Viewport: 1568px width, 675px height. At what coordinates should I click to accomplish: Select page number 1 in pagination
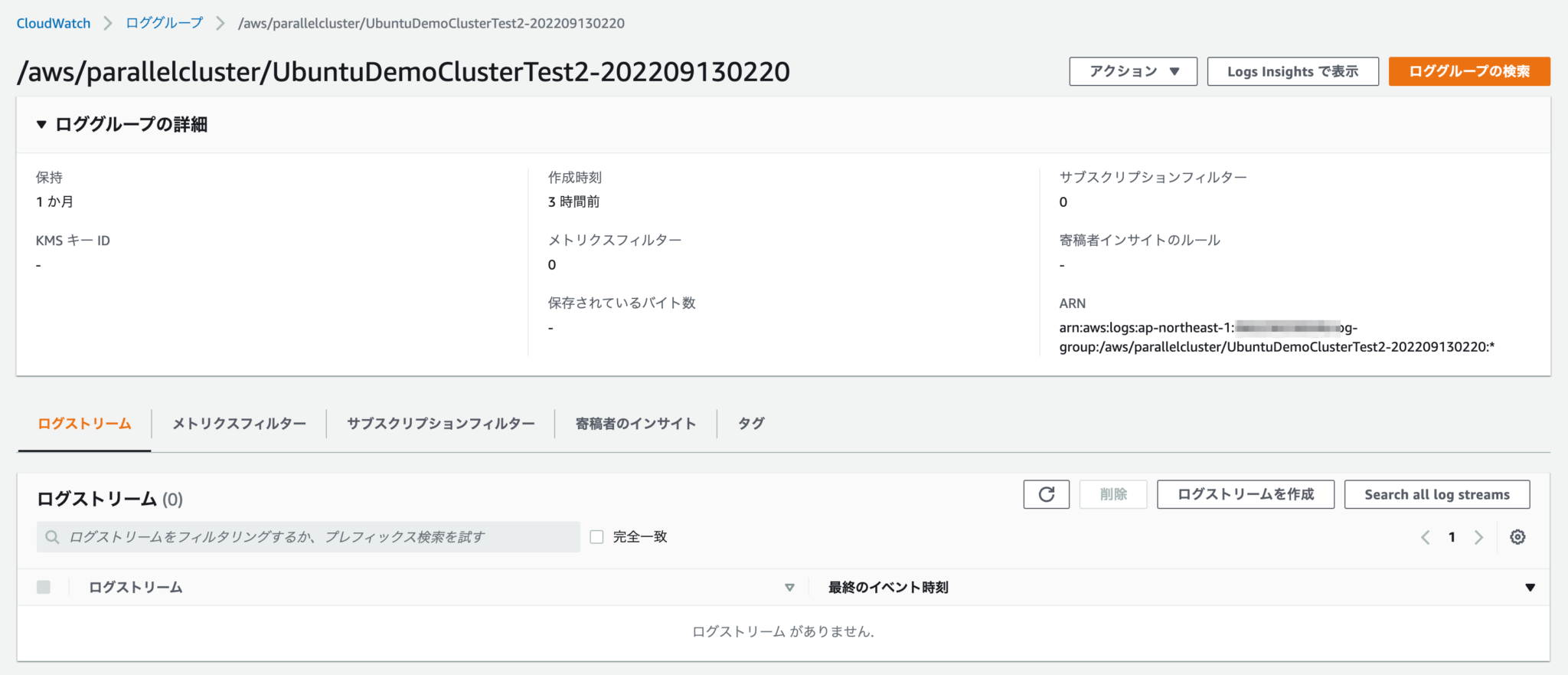pyautogui.click(x=1452, y=536)
